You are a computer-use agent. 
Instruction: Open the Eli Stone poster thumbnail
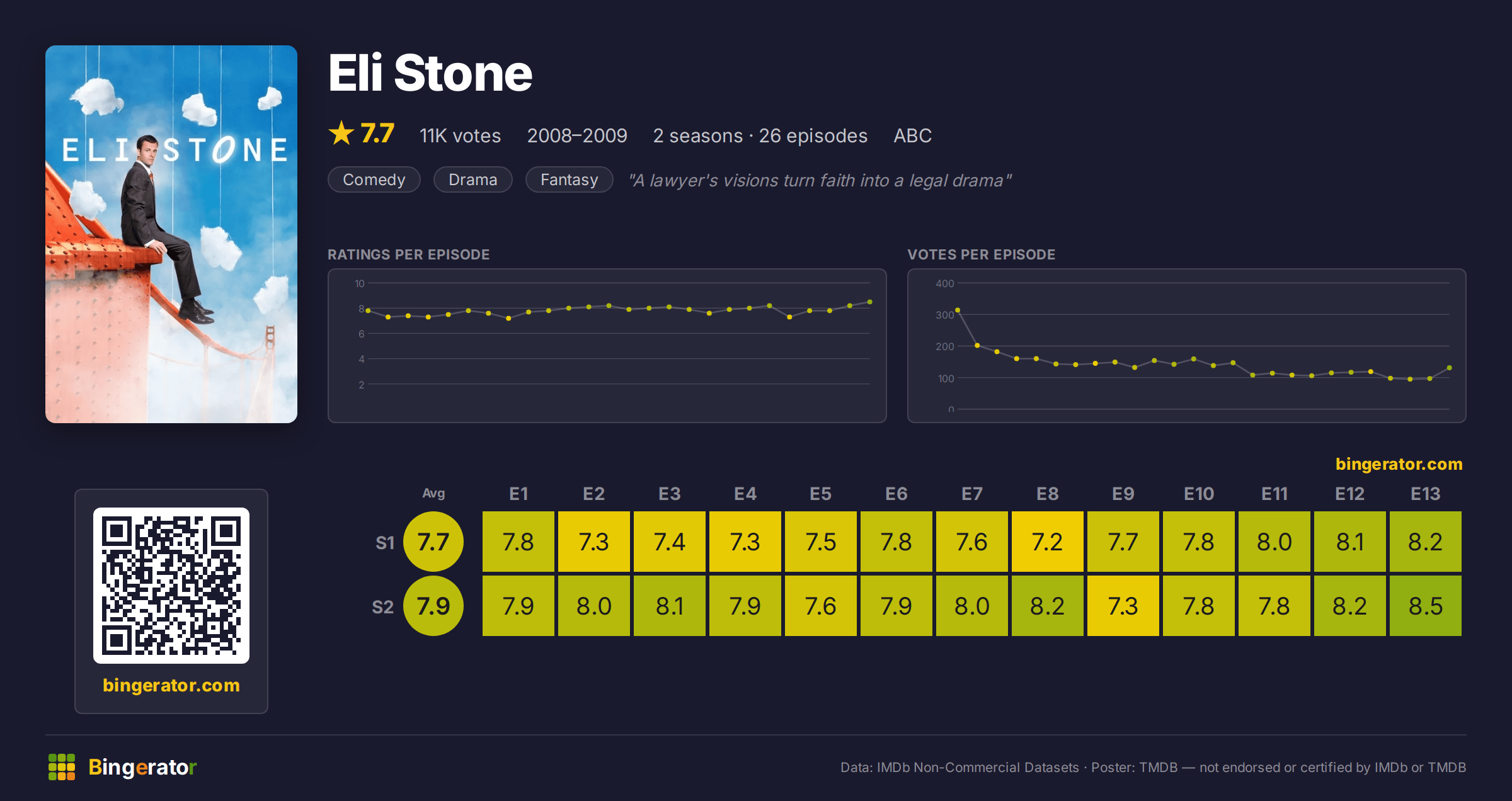[171, 234]
